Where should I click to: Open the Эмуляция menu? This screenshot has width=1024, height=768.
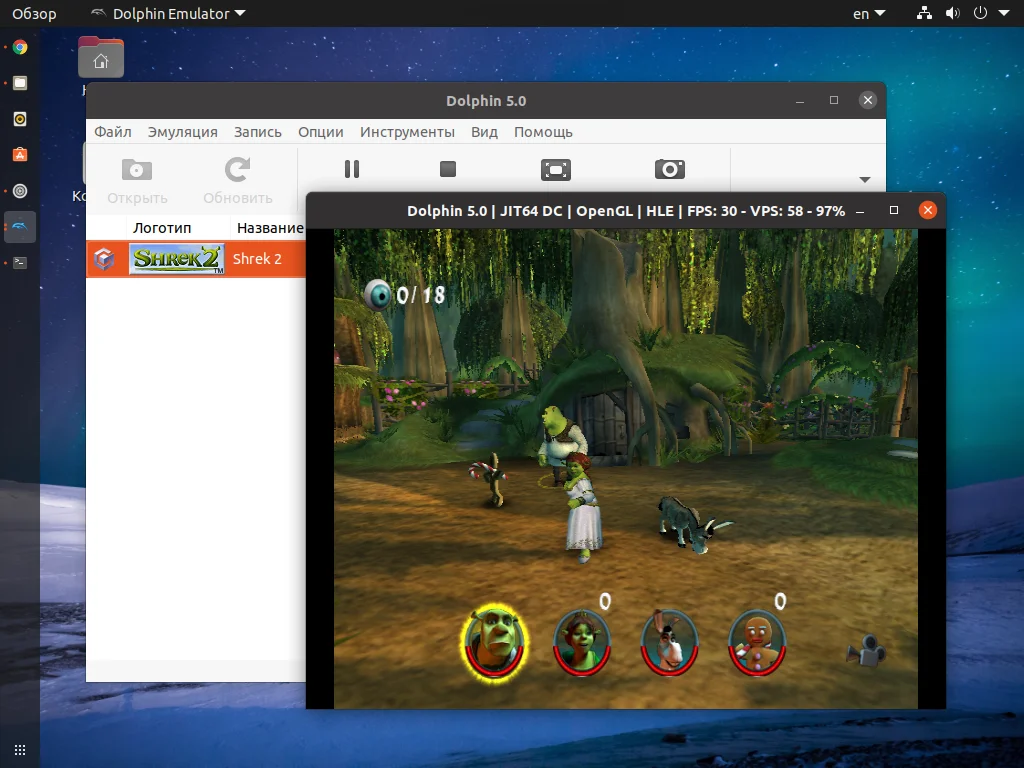coord(183,132)
